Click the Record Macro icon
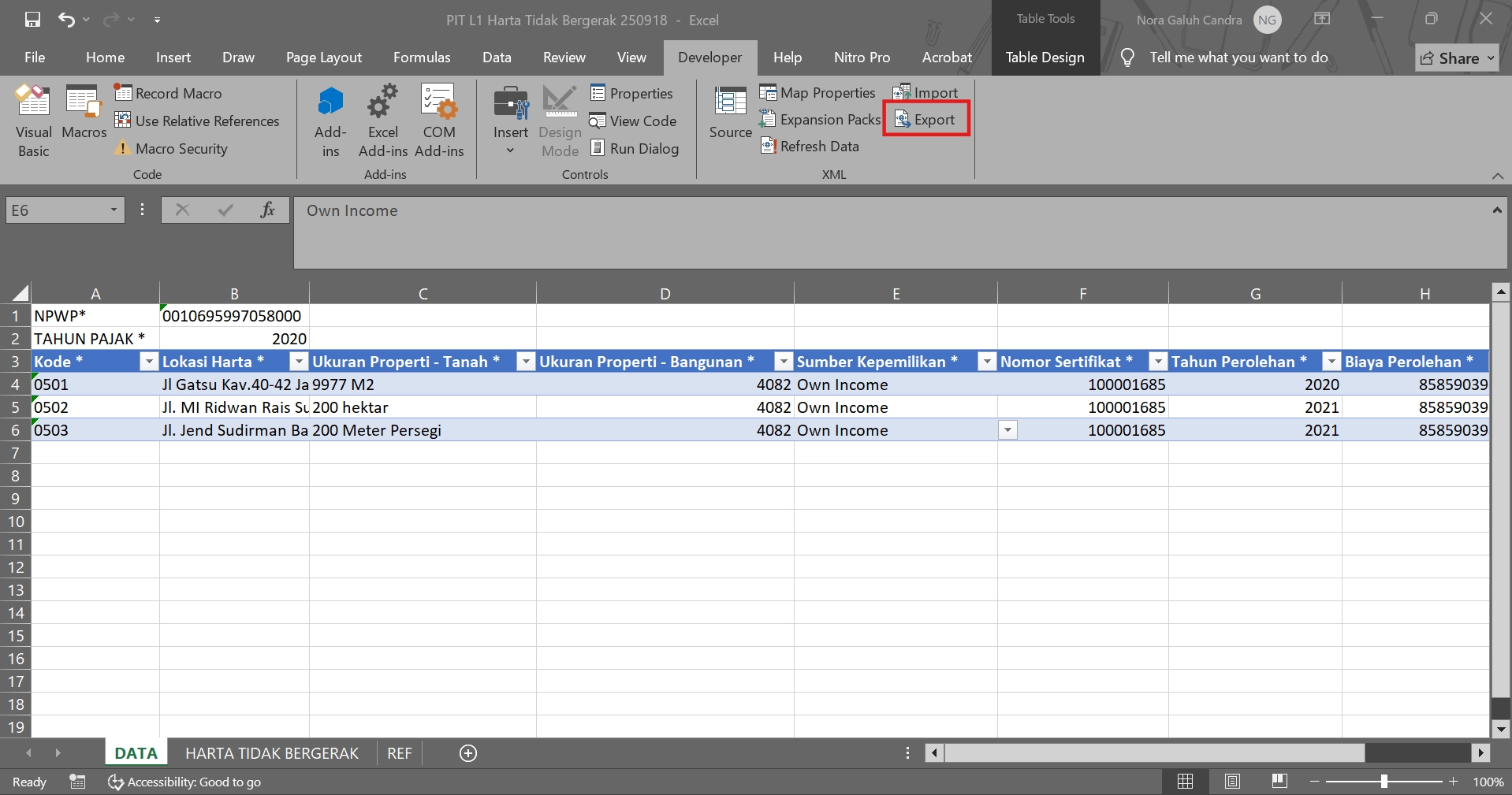Image resolution: width=1512 pixels, height=795 pixels. 123,93
